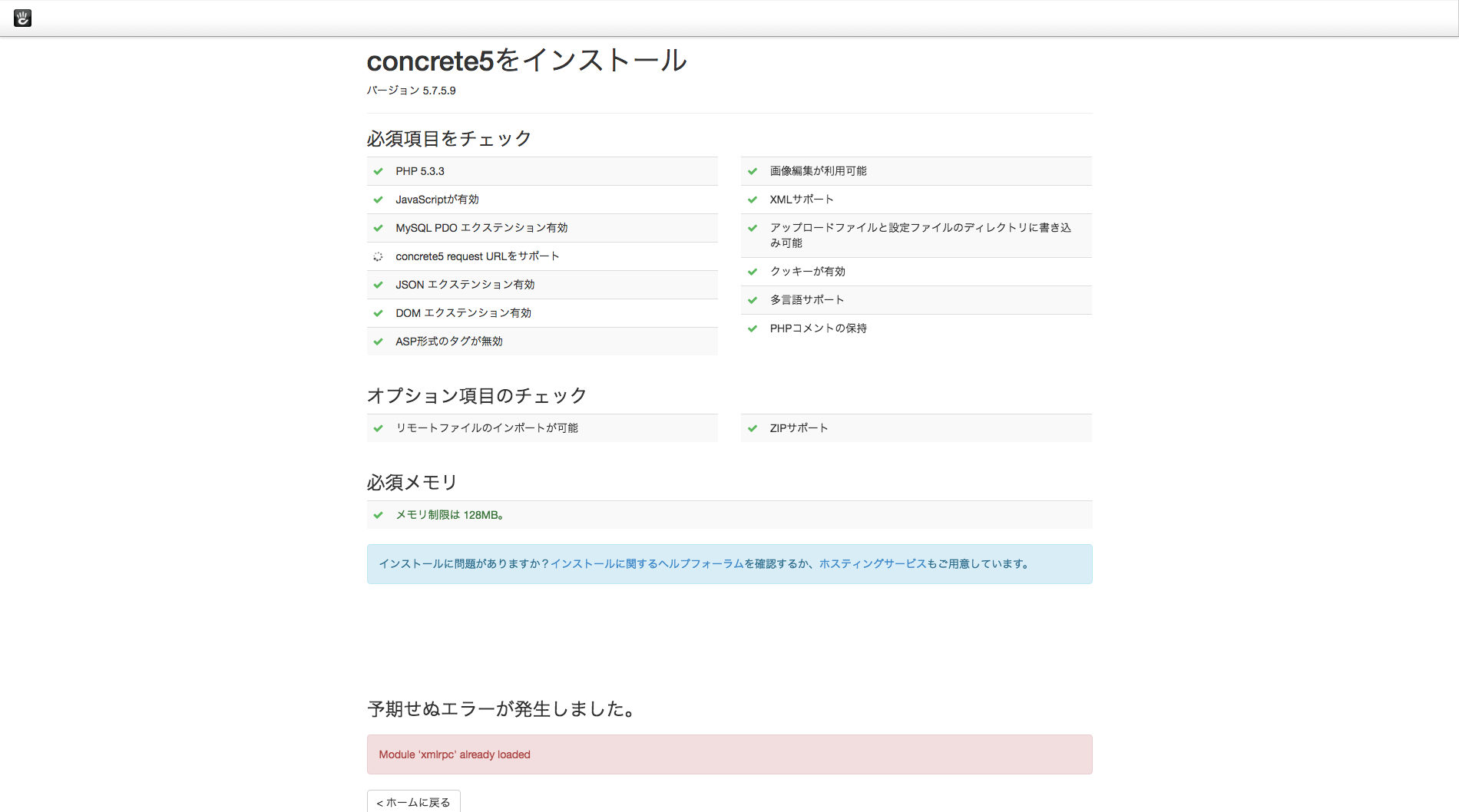Viewport: 1459px width, 812px height.
Task: Click the checkmark beside リモートファイルのインポートが可能
Action: (378, 428)
